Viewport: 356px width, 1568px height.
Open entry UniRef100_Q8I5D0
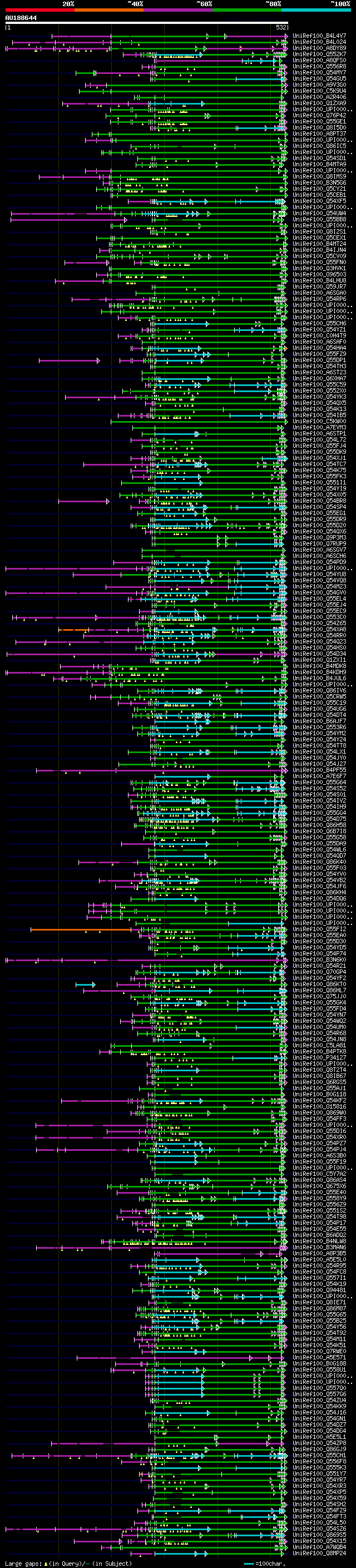pyautogui.click(x=319, y=127)
